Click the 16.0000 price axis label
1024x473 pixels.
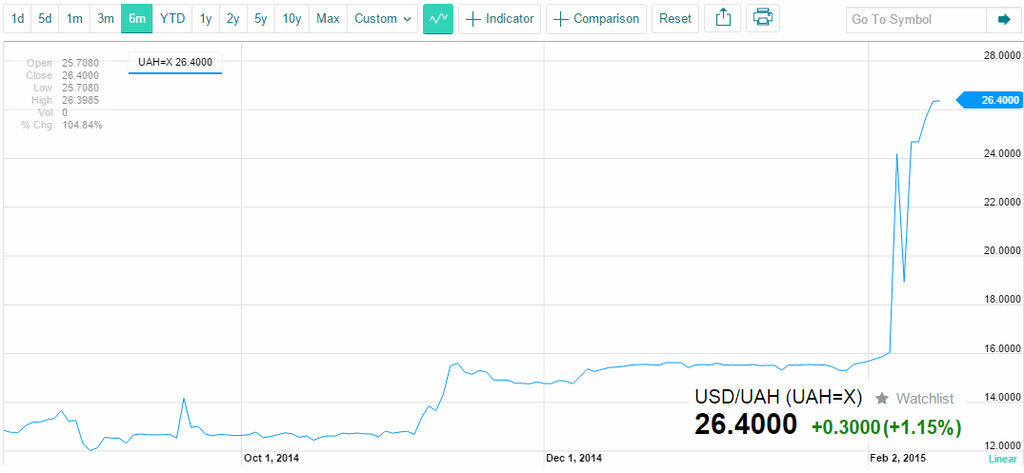(x=1000, y=349)
